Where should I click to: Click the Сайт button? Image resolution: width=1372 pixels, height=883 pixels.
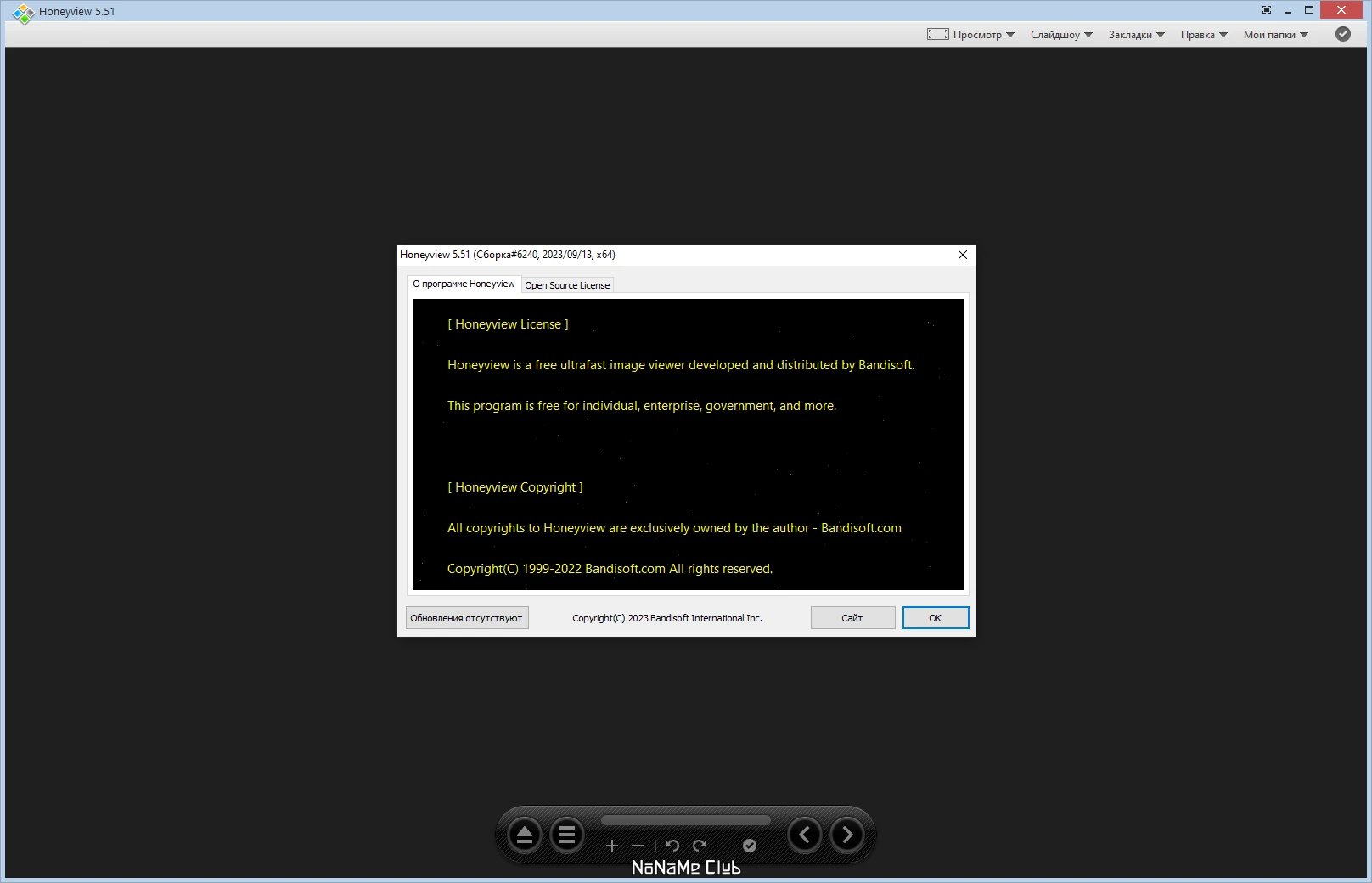[x=852, y=618]
